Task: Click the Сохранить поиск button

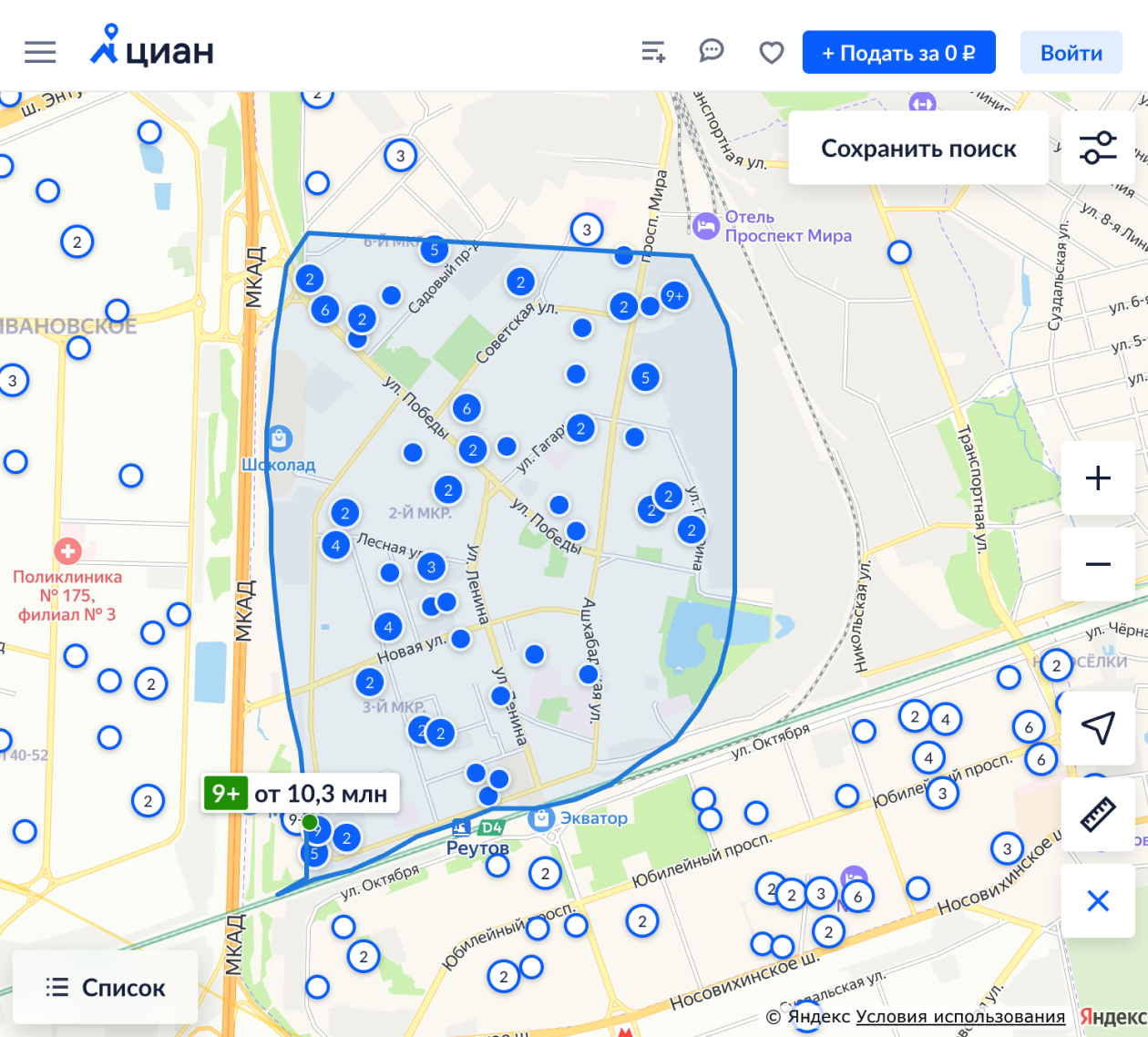Action: coord(917,148)
